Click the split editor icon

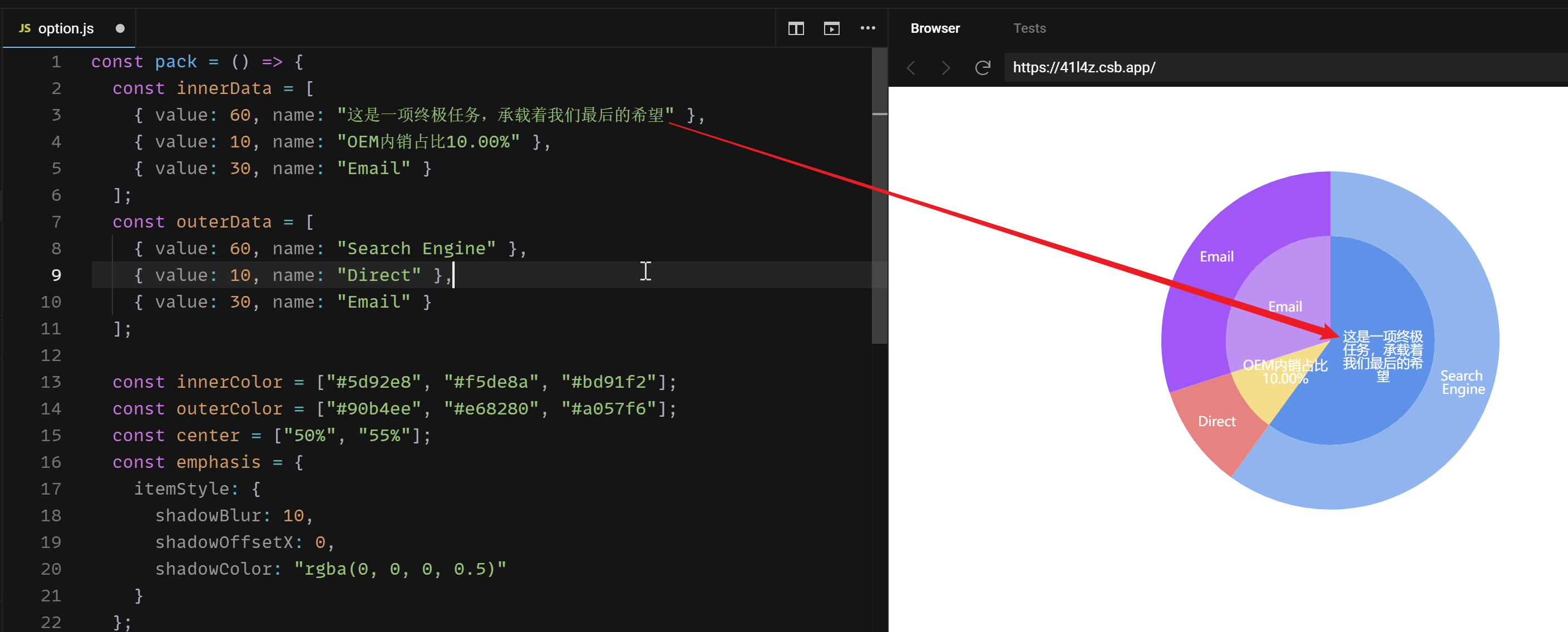796,28
